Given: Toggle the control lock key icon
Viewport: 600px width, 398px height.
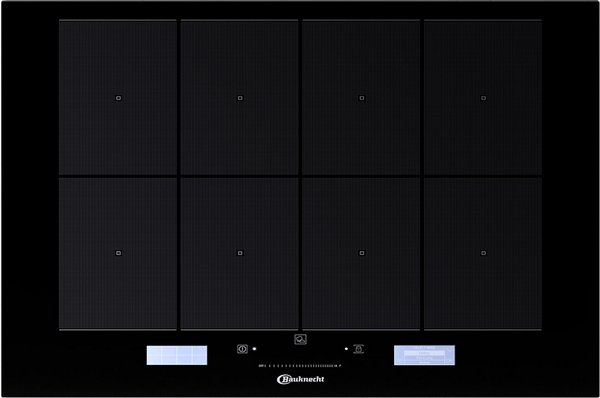Looking at the screenshot, I should point(359,349).
